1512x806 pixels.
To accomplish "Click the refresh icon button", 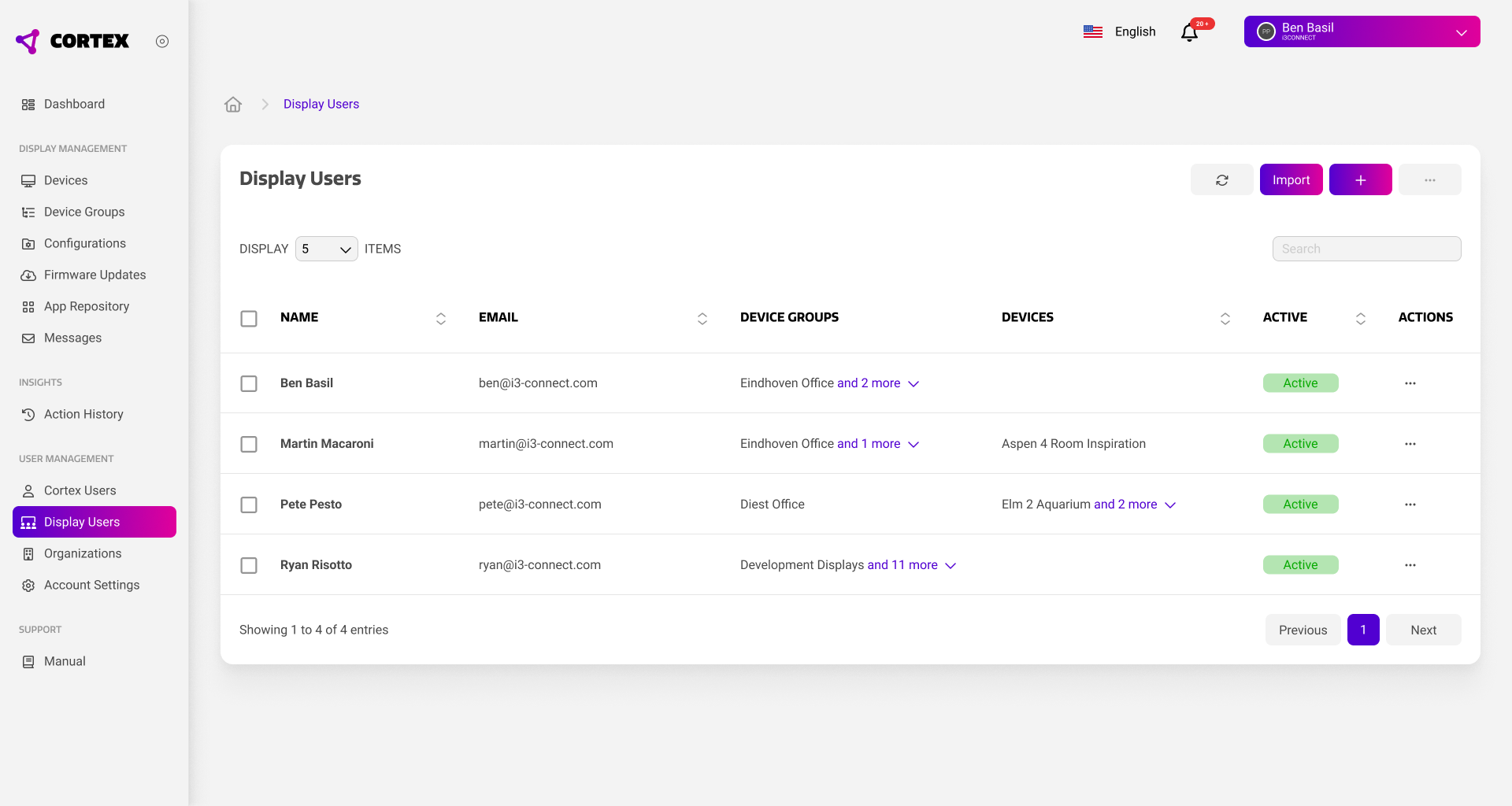I will coord(1221,180).
